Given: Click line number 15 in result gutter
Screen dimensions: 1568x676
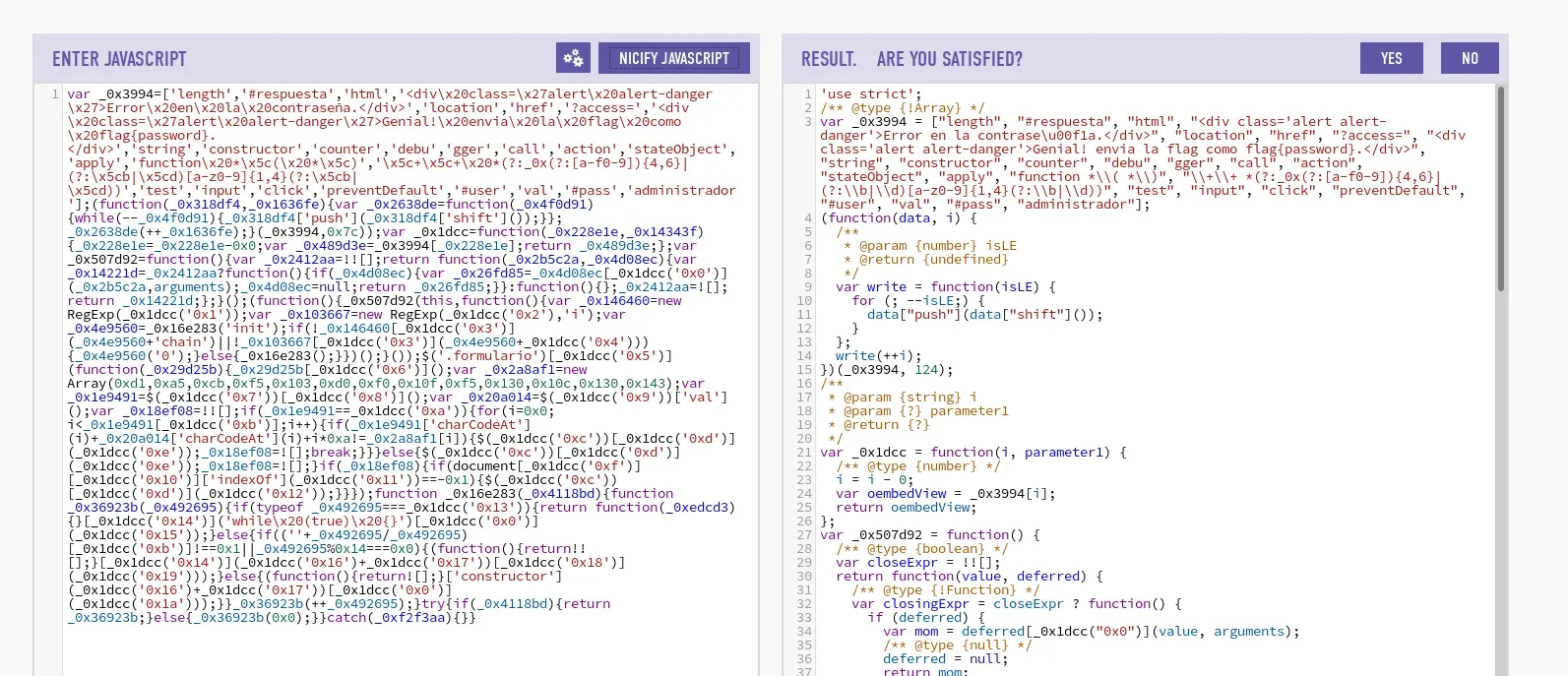Looking at the screenshot, I should pos(804,370).
